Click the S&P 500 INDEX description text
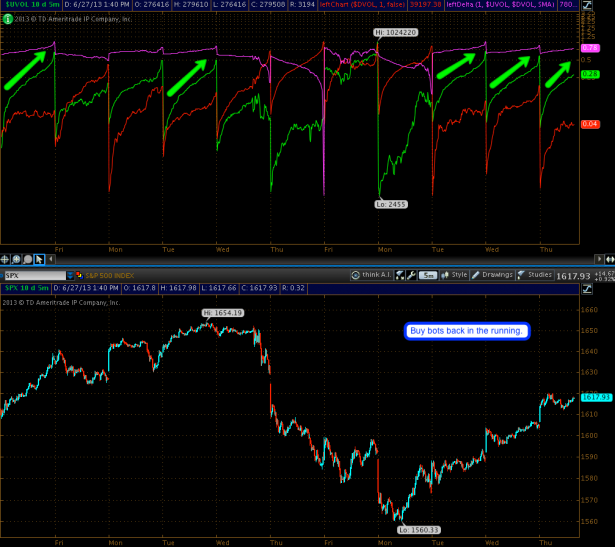The height and width of the screenshot is (547, 615). [x=110, y=276]
